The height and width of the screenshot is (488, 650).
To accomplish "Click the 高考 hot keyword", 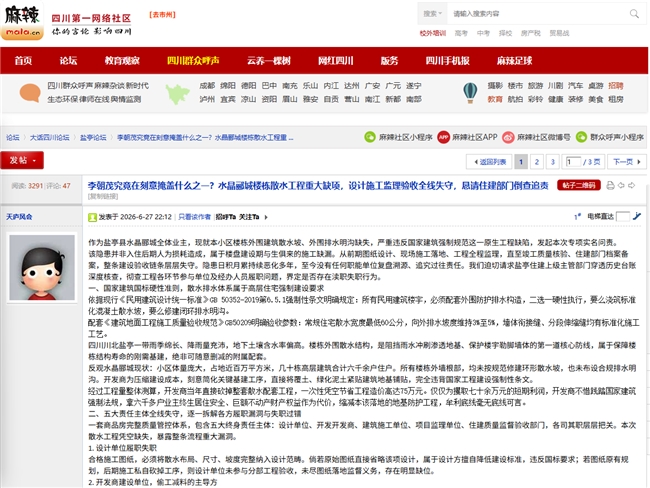I will [x=461, y=33].
